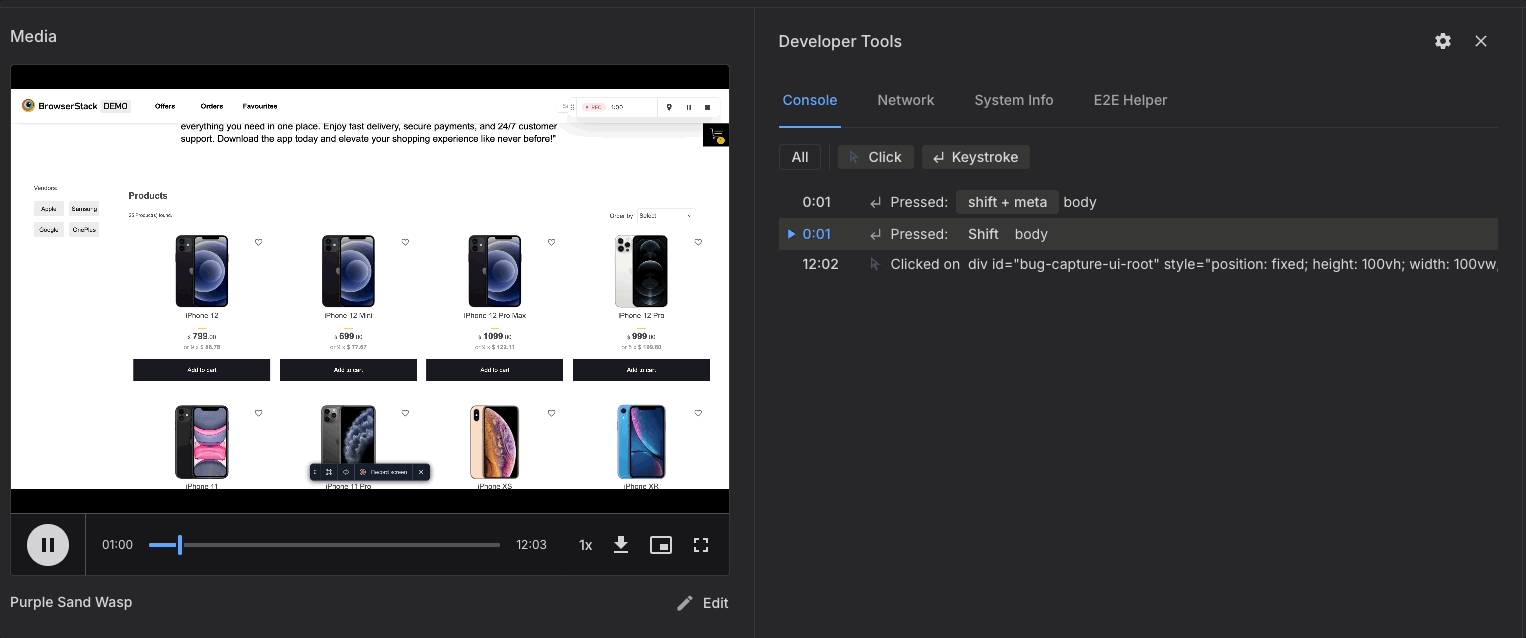Click the recorder stop icon in video
This screenshot has width=1526, height=638.
pyautogui.click(x=707, y=107)
